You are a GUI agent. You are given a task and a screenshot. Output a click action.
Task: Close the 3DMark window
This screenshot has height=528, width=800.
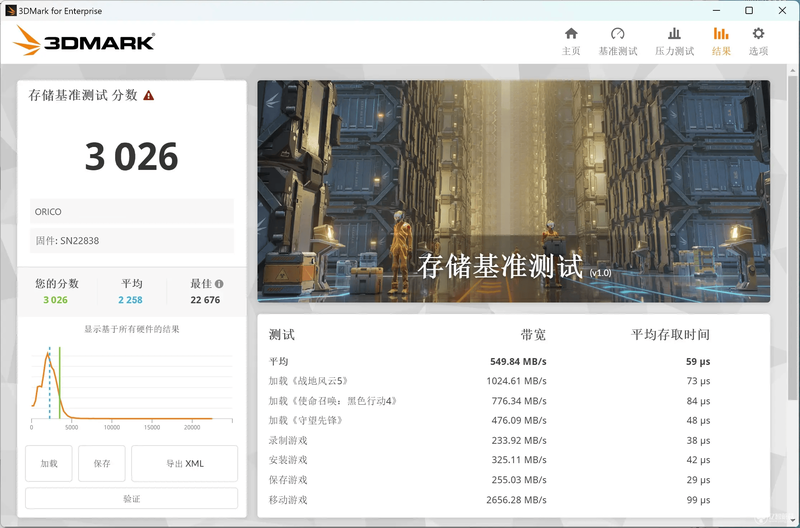click(782, 10)
